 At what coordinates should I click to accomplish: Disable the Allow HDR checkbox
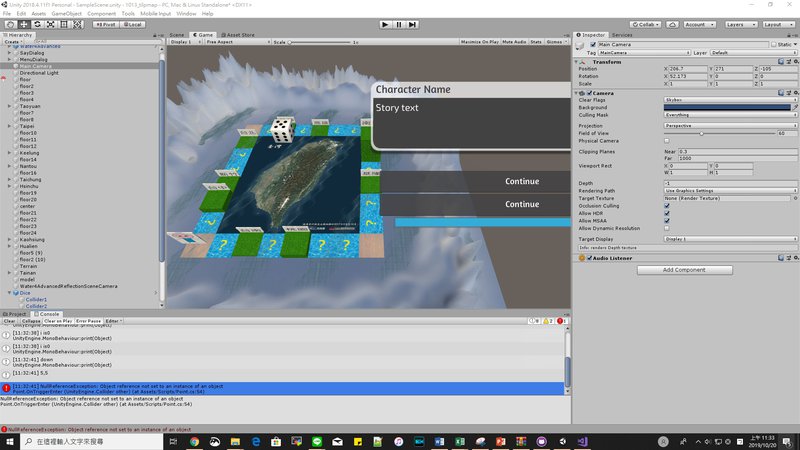click(667, 213)
